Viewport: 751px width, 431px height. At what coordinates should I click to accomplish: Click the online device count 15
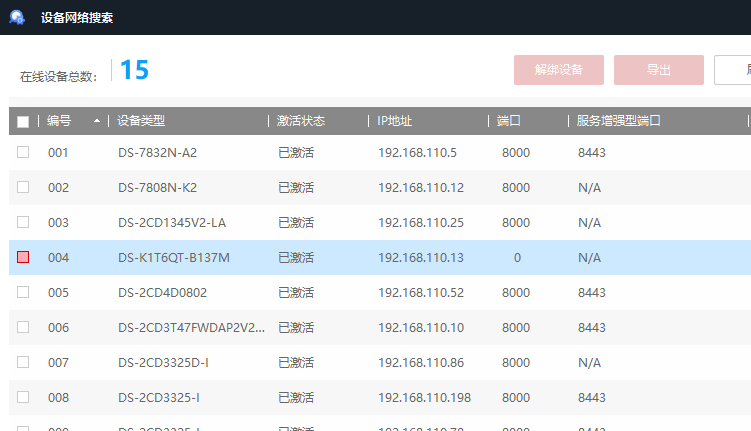(x=135, y=70)
